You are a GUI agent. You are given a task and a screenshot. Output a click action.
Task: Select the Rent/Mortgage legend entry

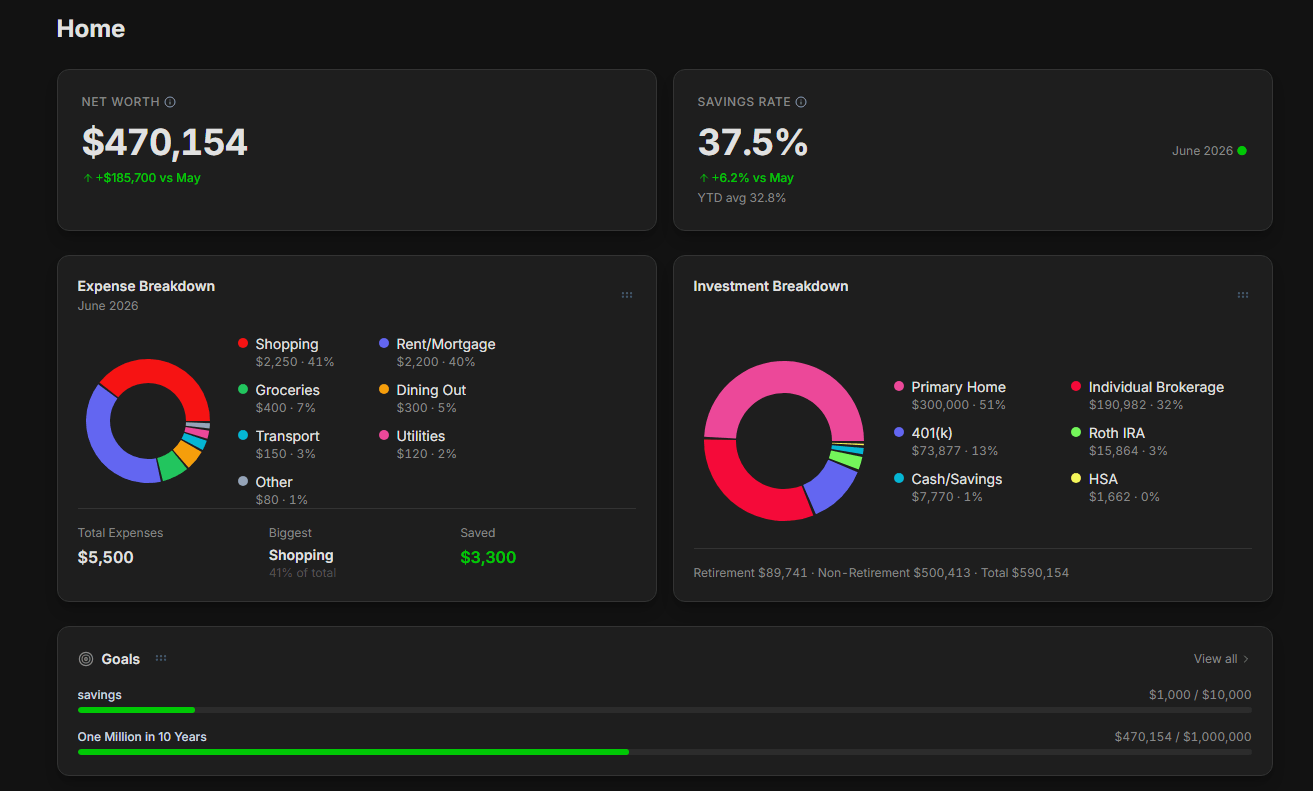(437, 352)
